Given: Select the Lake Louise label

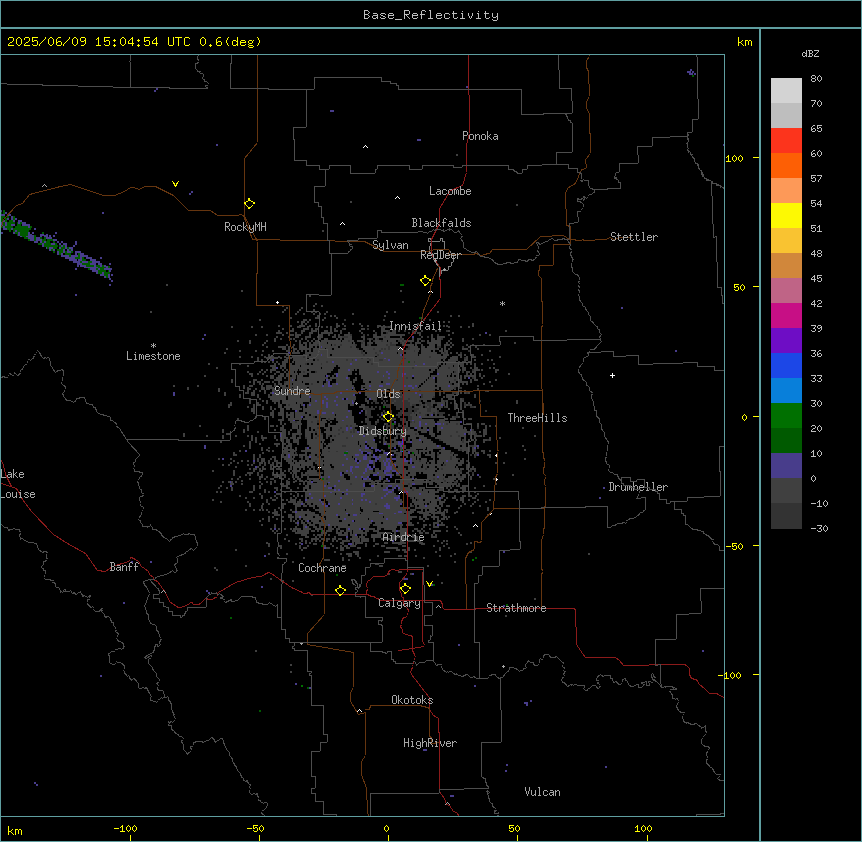Looking at the screenshot, I should click(18, 484).
